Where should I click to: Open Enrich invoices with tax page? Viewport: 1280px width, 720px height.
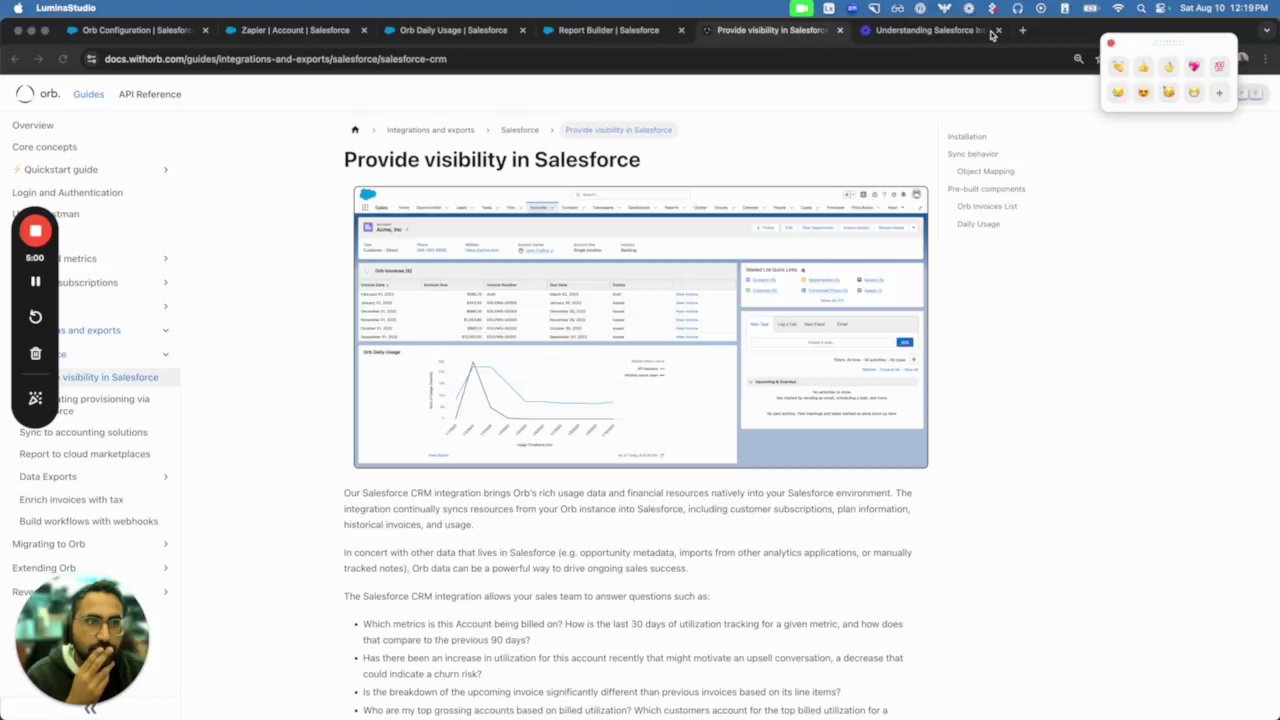(71, 499)
